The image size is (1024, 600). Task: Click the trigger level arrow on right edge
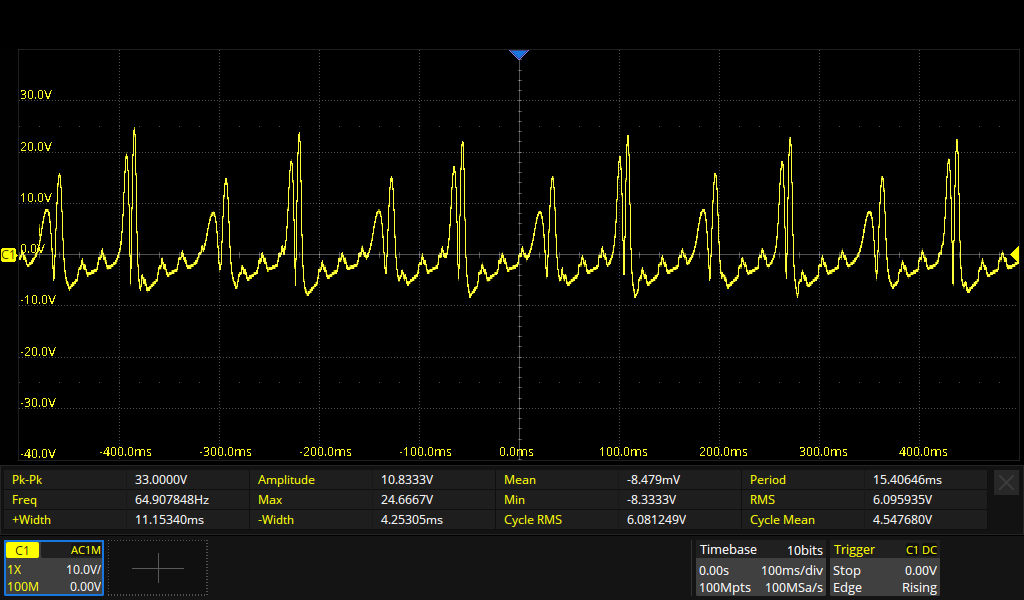[1014, 254]
